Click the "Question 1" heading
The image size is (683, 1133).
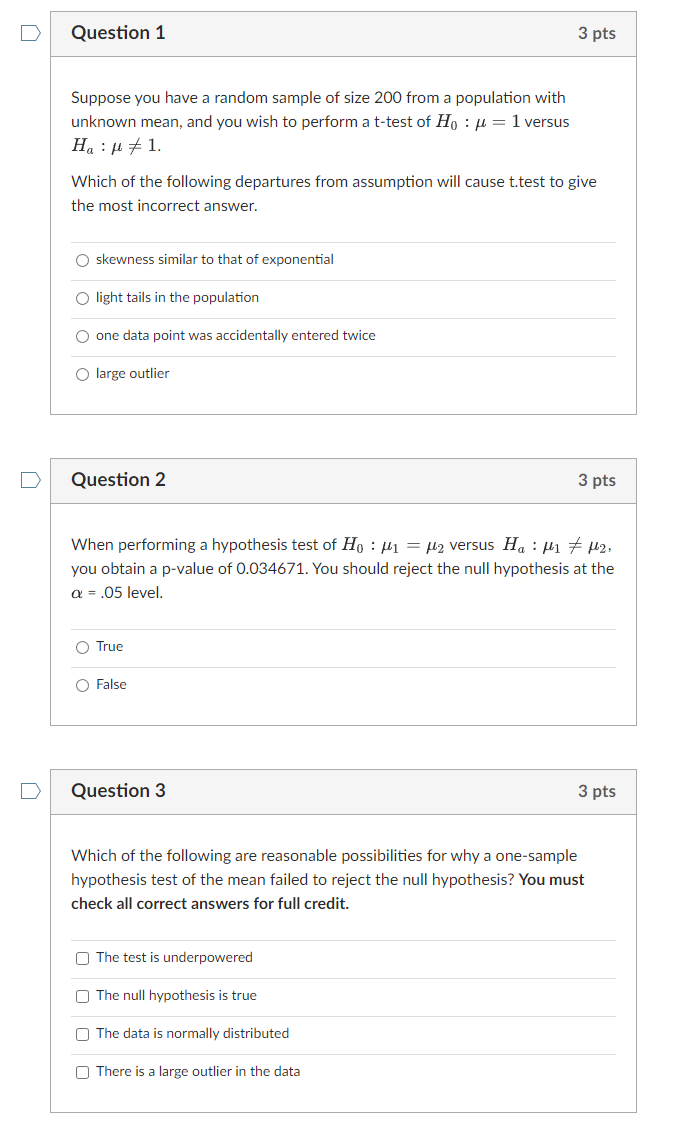(118, 33)
